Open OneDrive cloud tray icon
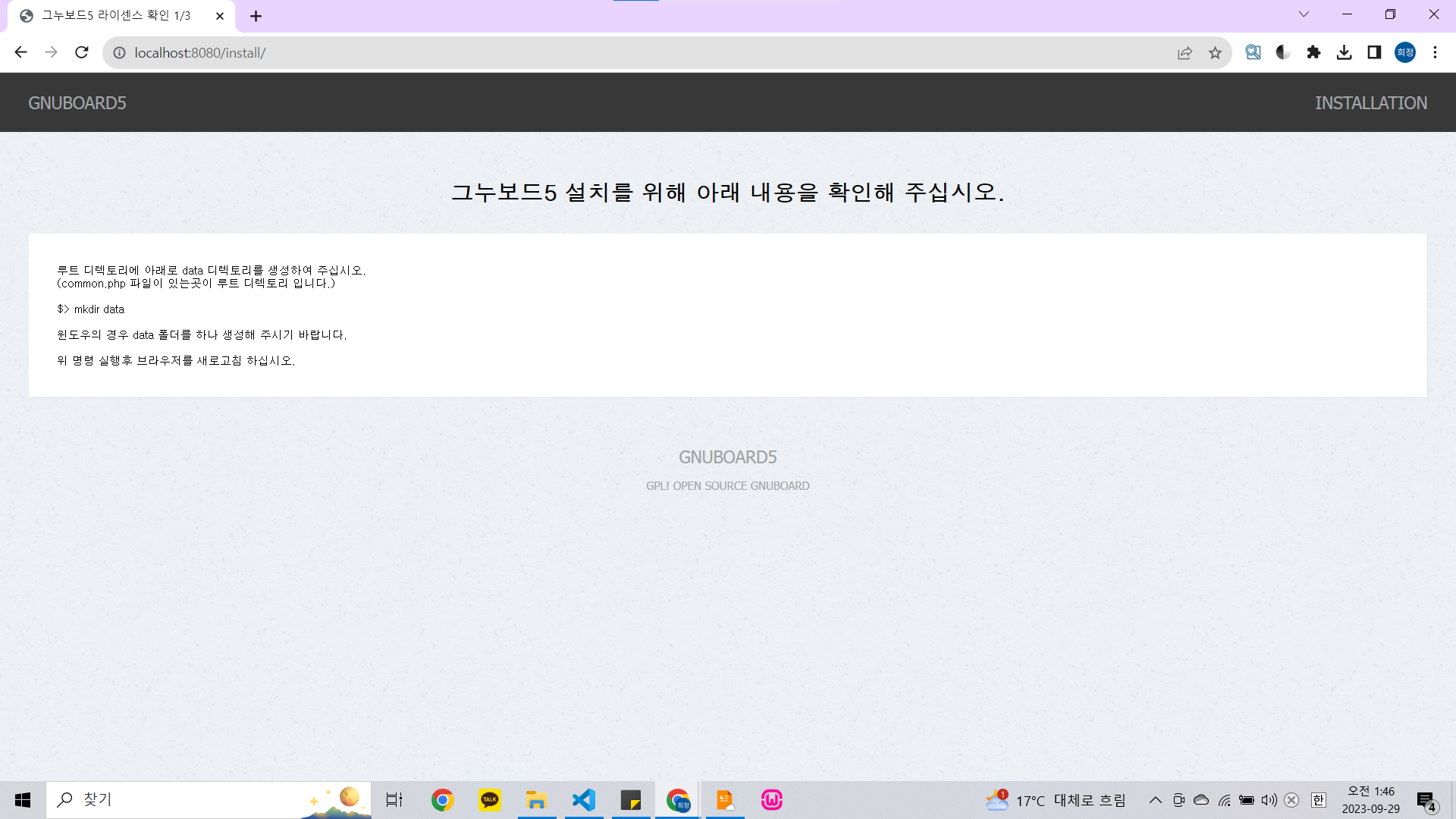The image size is (1456, 819). 1201,800
